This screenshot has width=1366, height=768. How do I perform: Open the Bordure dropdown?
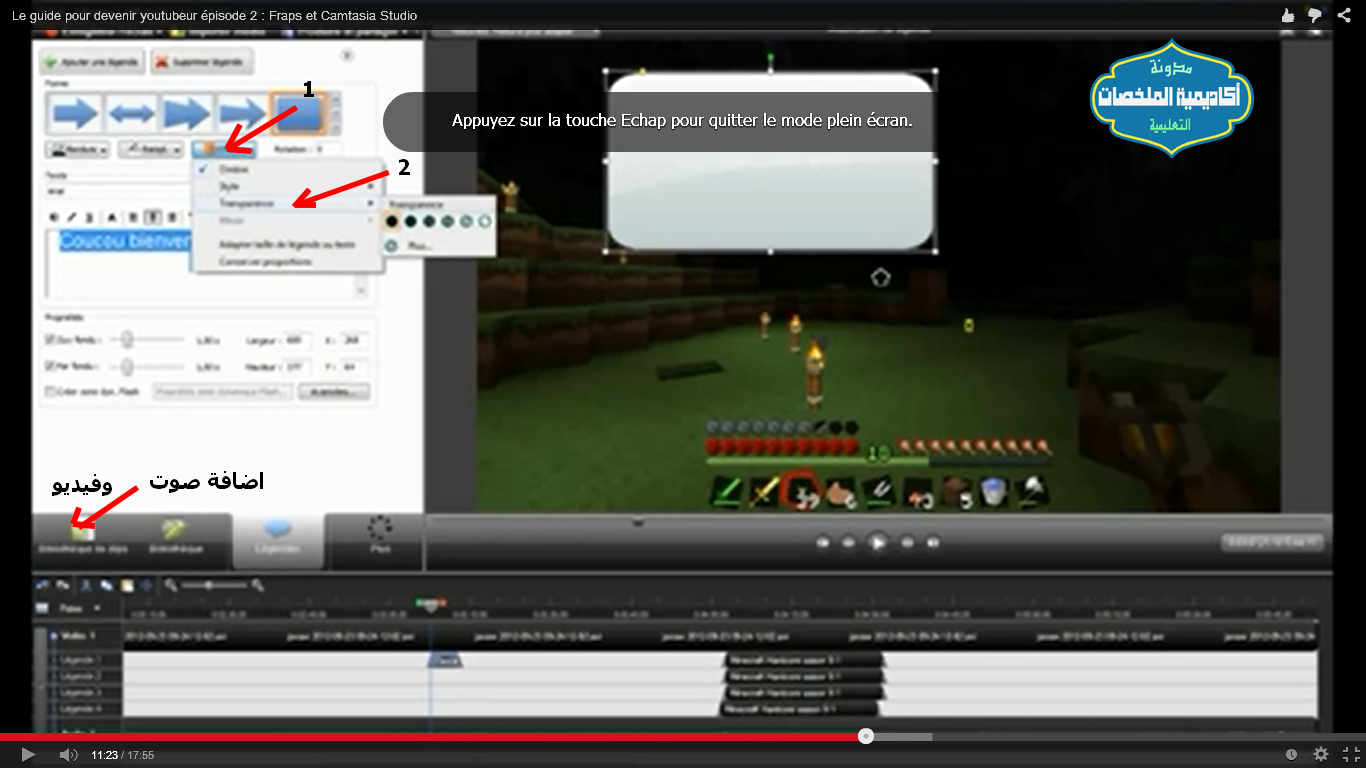tap(77, 149)
